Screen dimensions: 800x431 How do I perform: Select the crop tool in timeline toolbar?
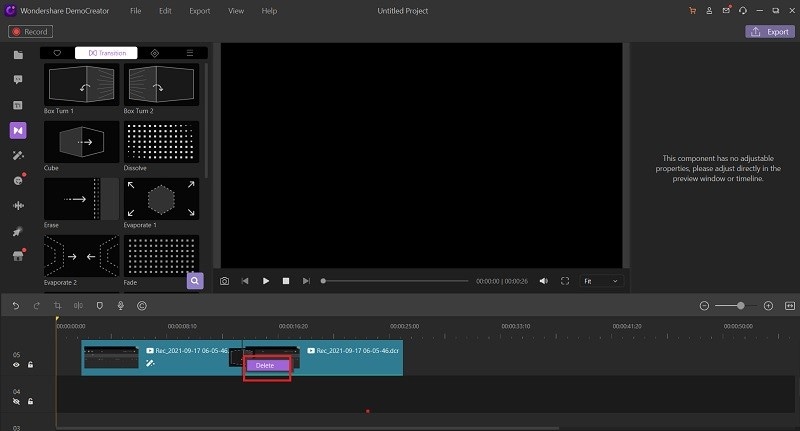(58, 306)
